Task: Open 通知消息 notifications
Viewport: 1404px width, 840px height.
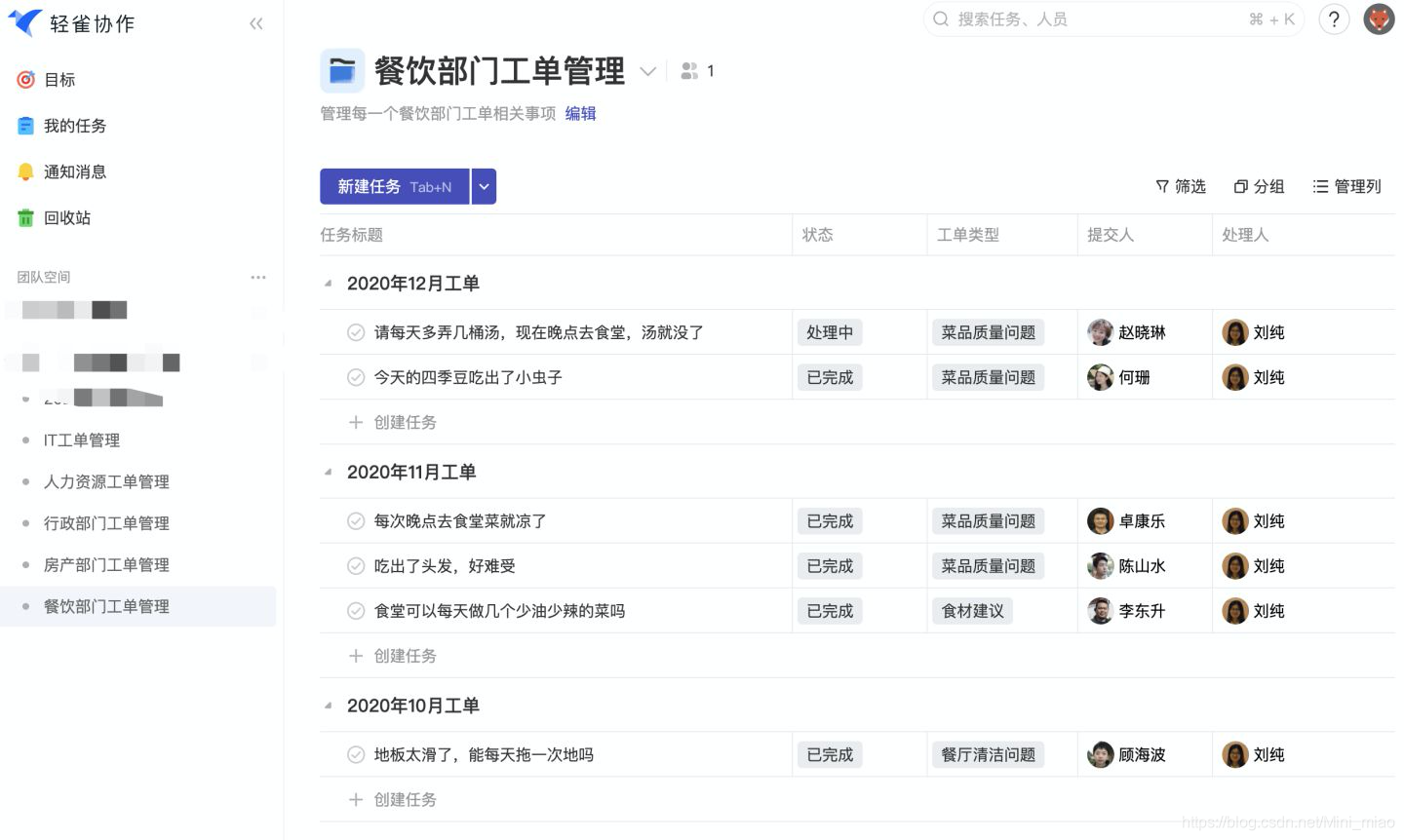Action: tap(74, 172)
